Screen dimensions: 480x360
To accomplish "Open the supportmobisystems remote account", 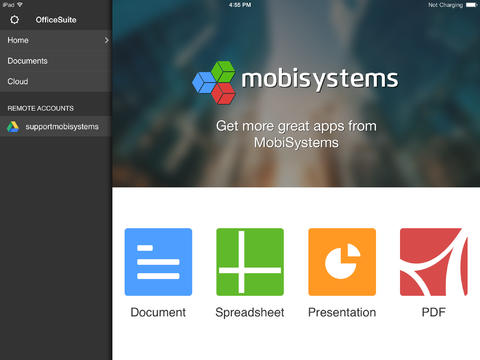I will click(56, 127).
